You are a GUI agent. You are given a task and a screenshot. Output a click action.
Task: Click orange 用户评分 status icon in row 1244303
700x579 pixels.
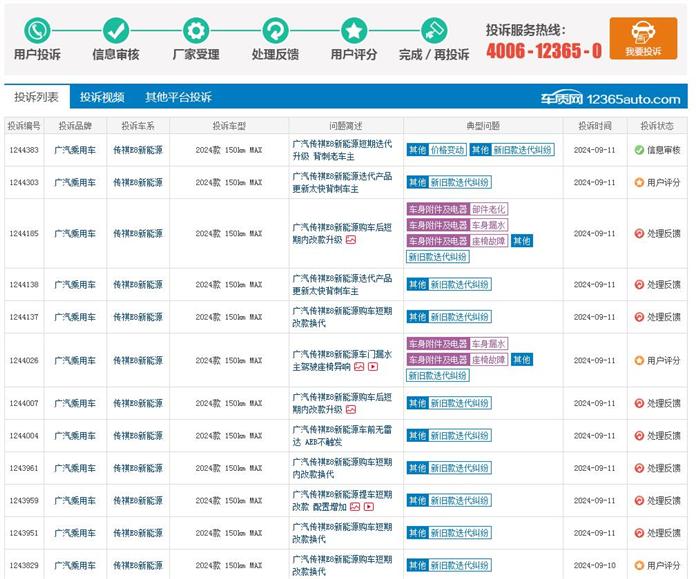[x=639, y=183]
